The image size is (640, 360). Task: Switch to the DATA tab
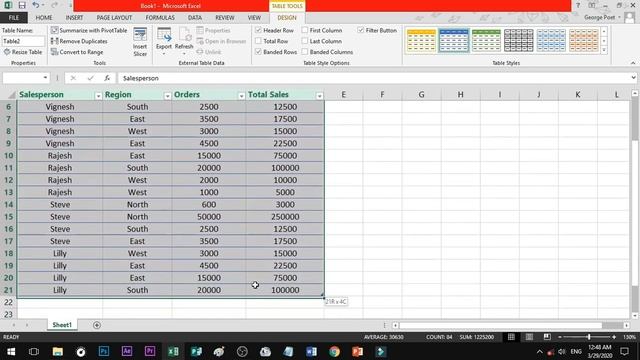(x=195, y=18)
